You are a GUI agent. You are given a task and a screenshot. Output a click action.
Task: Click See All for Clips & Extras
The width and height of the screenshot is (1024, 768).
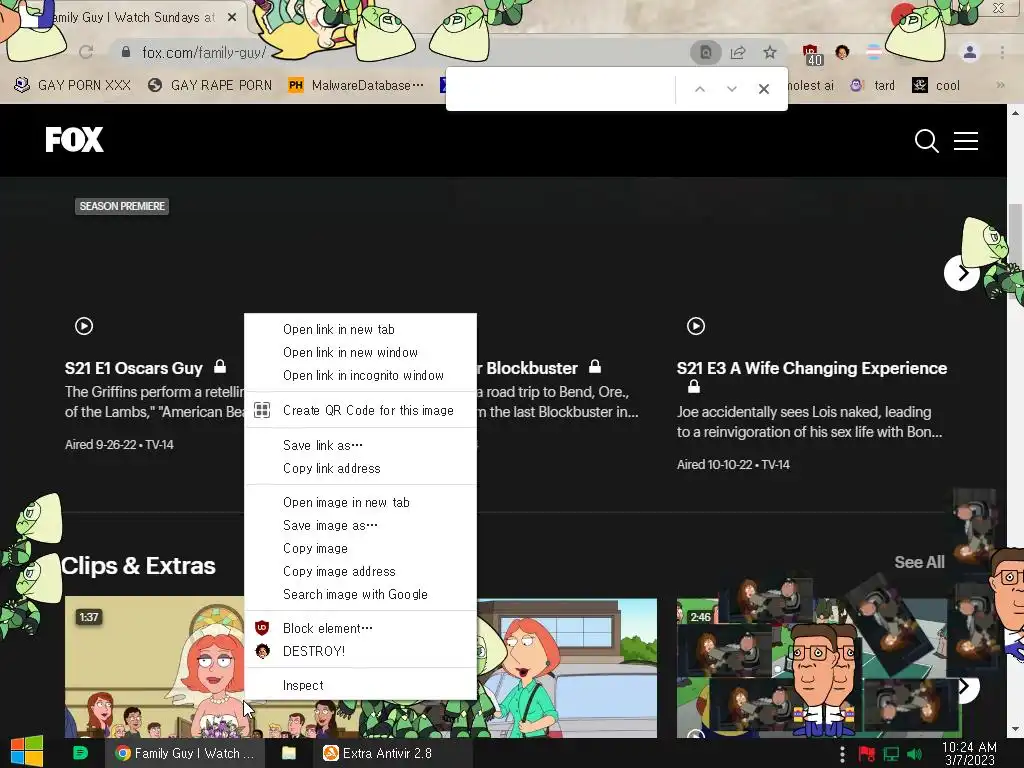[x=919, y=562]
